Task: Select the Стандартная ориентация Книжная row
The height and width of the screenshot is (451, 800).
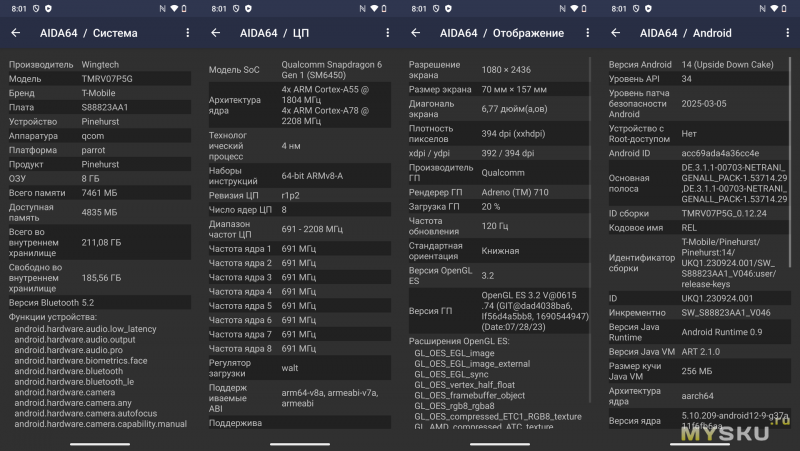Action: point(498,251)
